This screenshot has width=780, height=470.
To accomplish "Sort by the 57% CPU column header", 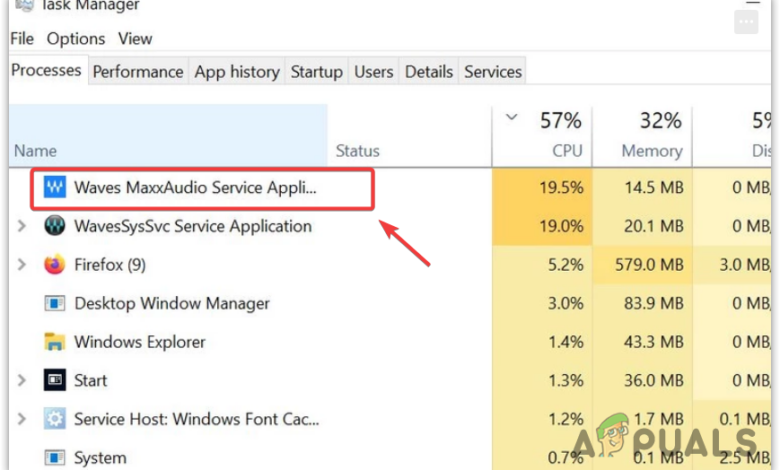I will click(x=542, y=135).
